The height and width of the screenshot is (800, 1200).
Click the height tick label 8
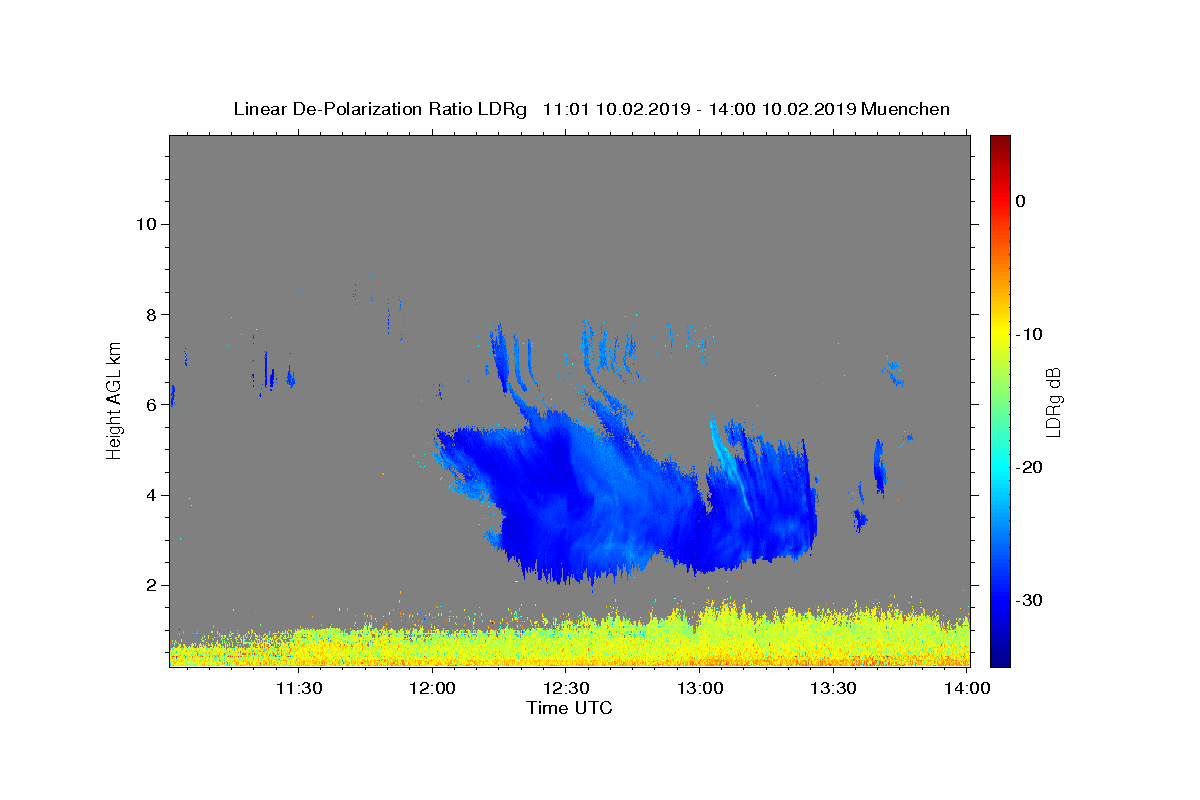point(151,314)
